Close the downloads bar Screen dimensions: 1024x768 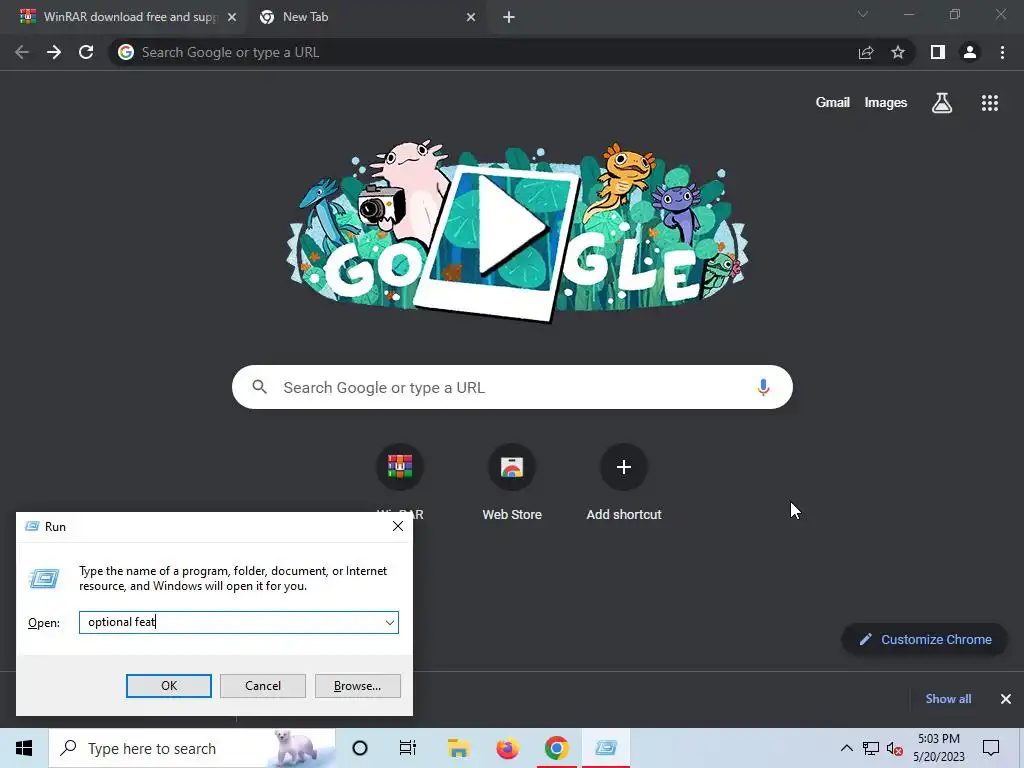click(x=1006, y=699)
